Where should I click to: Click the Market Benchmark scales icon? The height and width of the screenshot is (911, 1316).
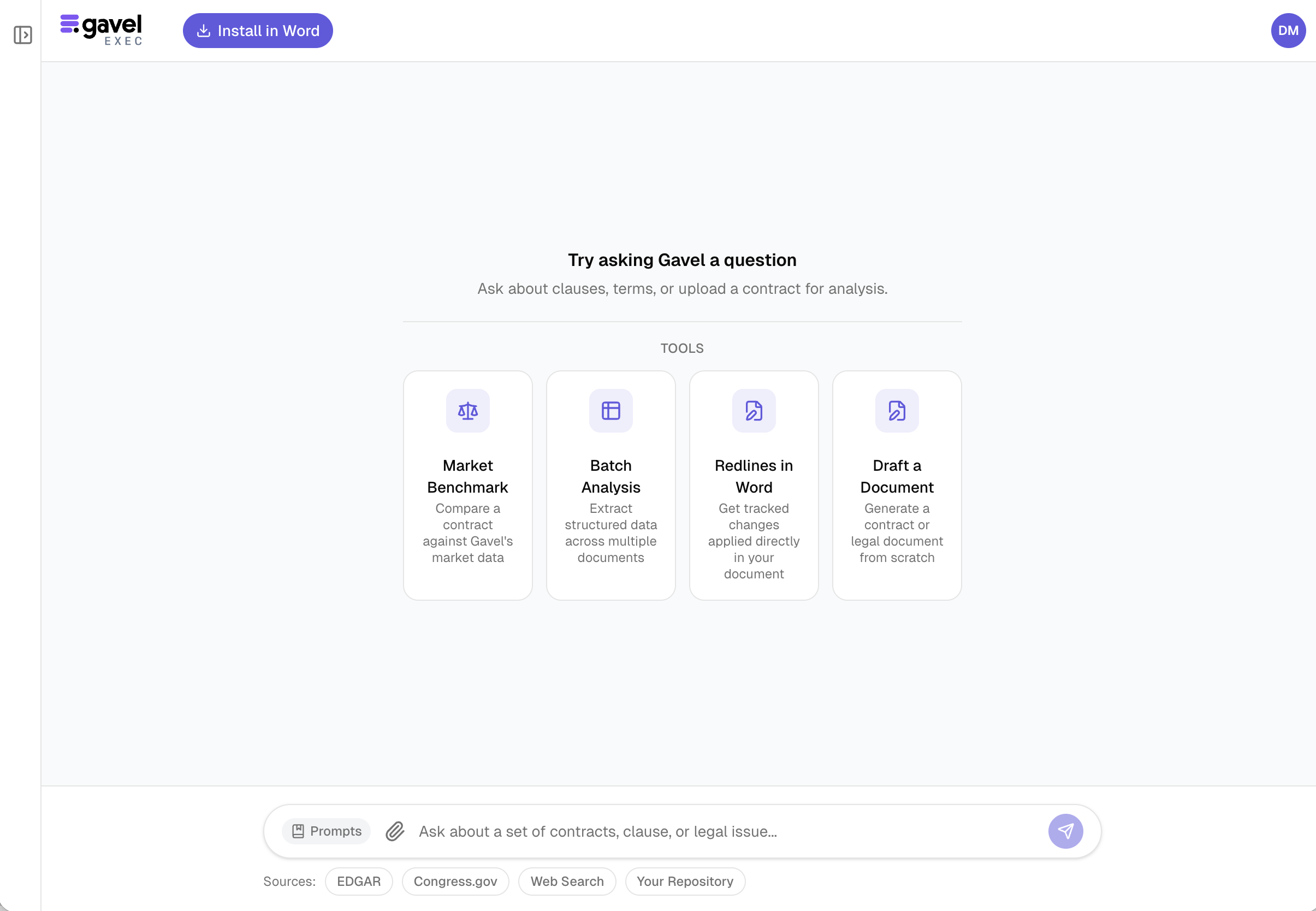[467, 410]
